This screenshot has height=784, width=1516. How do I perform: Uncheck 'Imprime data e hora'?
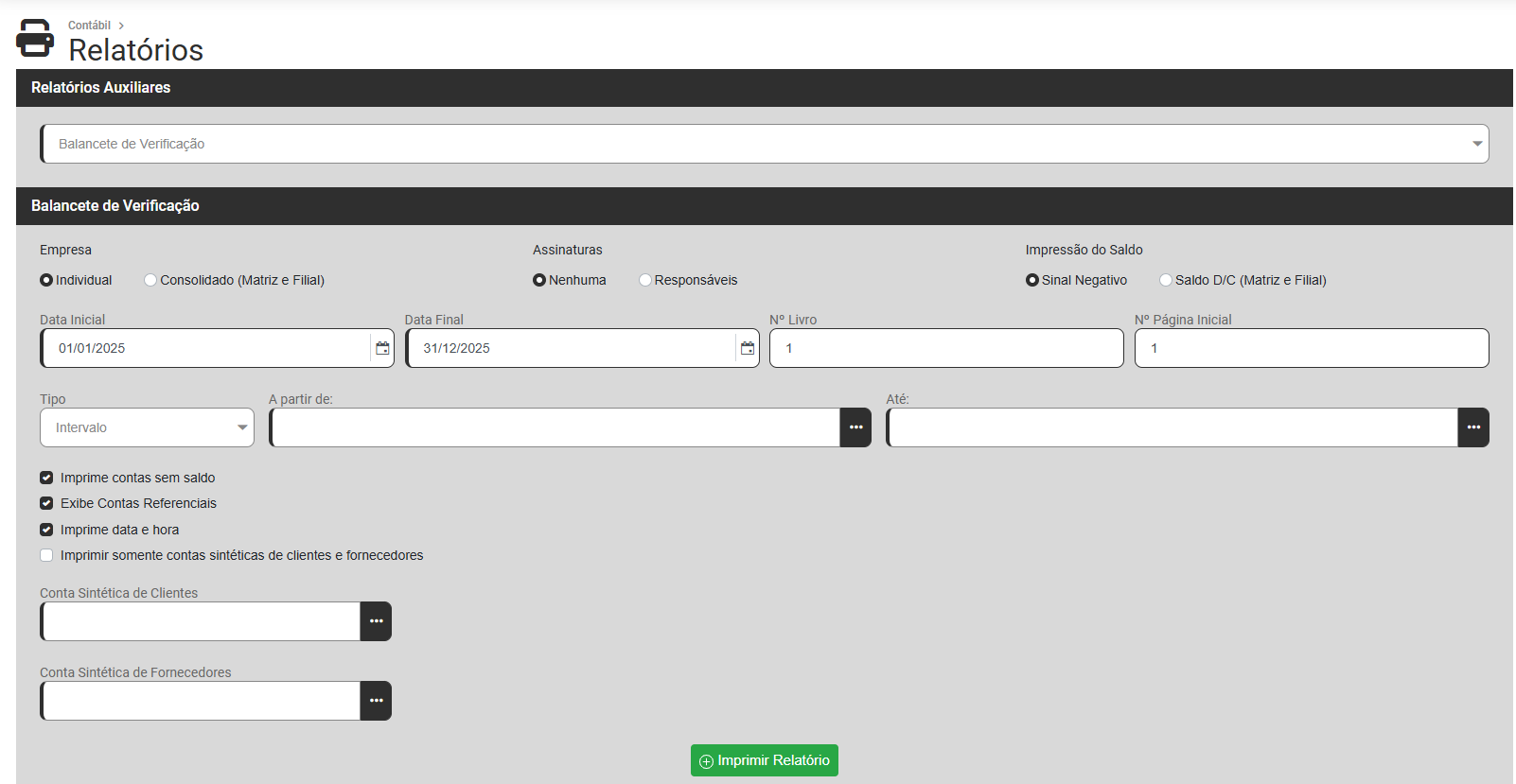pos(46,530)
